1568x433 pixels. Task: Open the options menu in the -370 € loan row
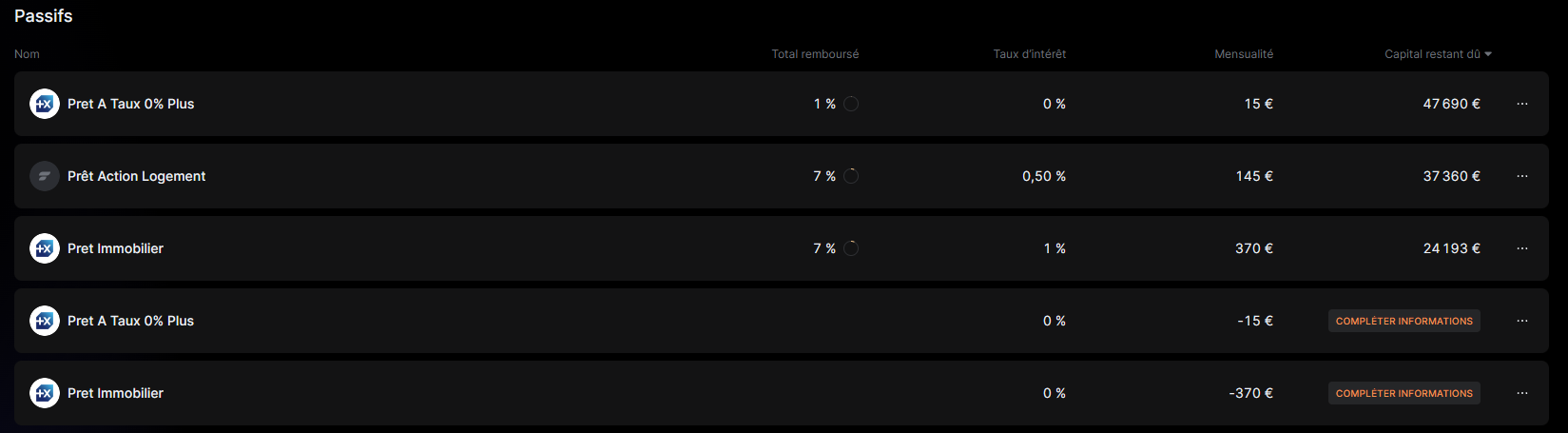tap(1522, 393)
